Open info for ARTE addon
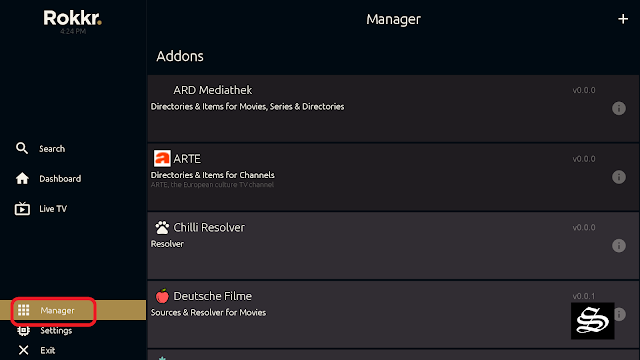 pos(619,177)
